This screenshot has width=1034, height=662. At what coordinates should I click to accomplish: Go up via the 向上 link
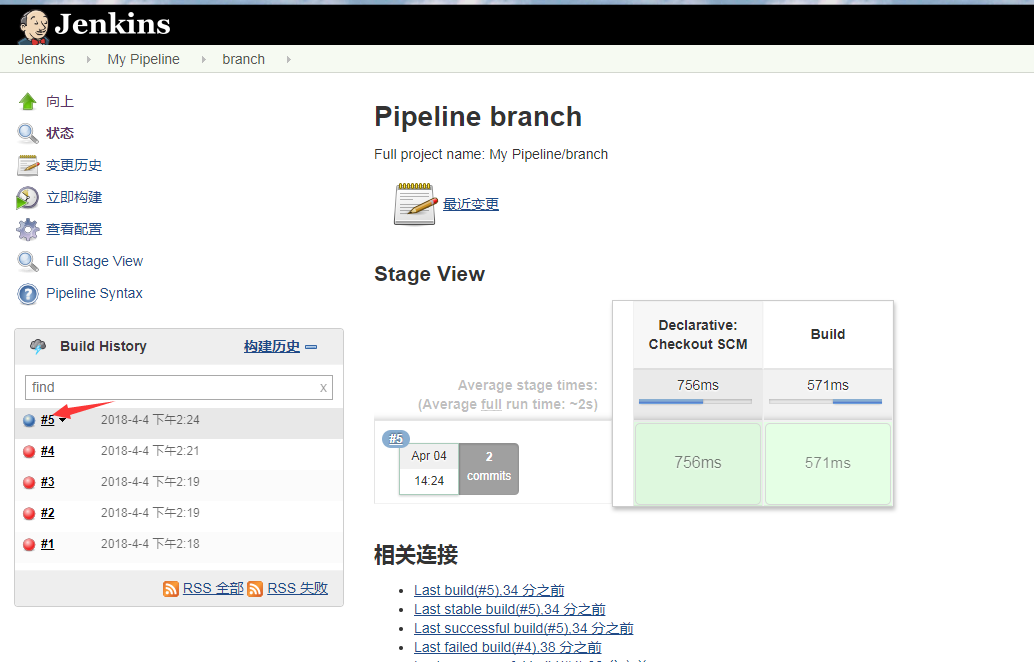(x=60, y=102)
